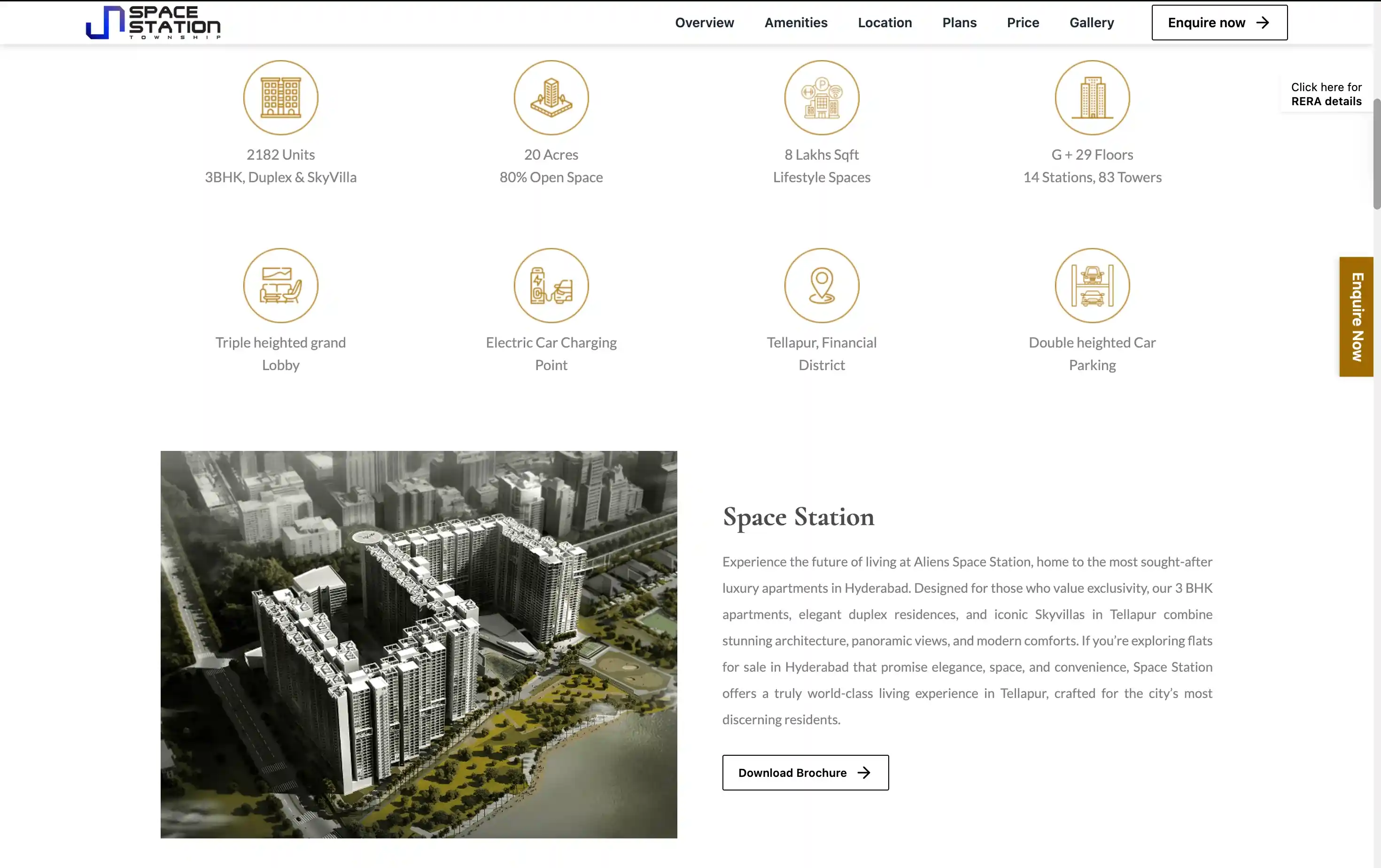Click the aerial township rendering image
This screenshot has height=868, width=1381.
coord(418,644)
